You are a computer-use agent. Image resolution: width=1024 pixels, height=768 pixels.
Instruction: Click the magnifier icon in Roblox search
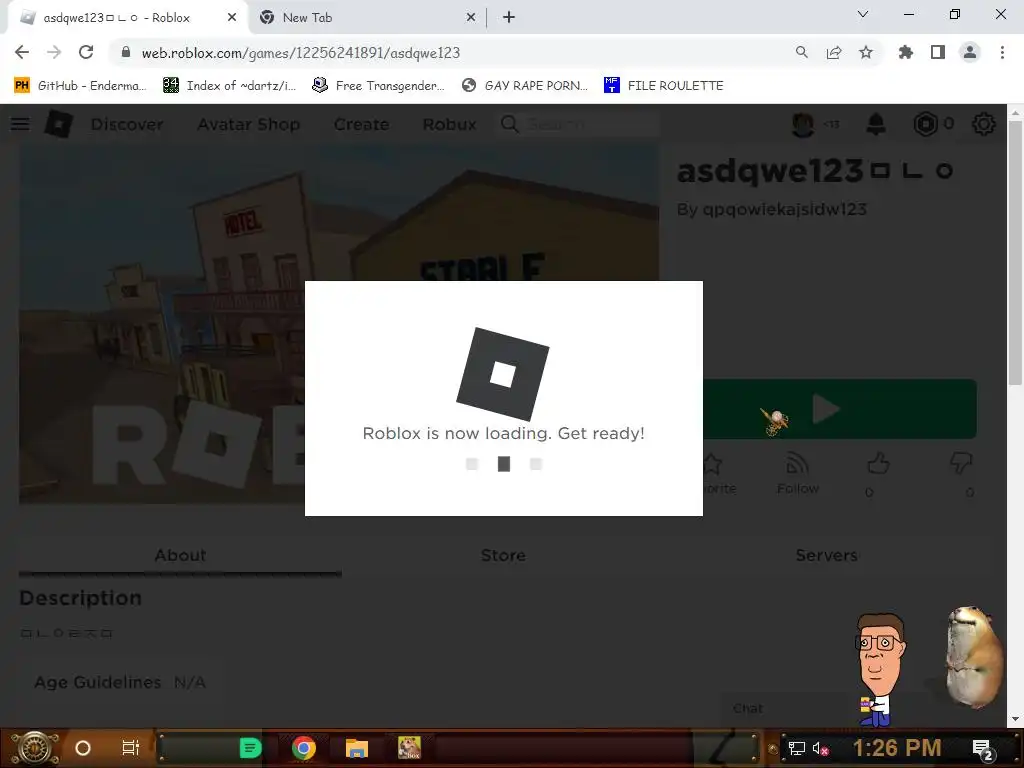click(x=510, y=123)
